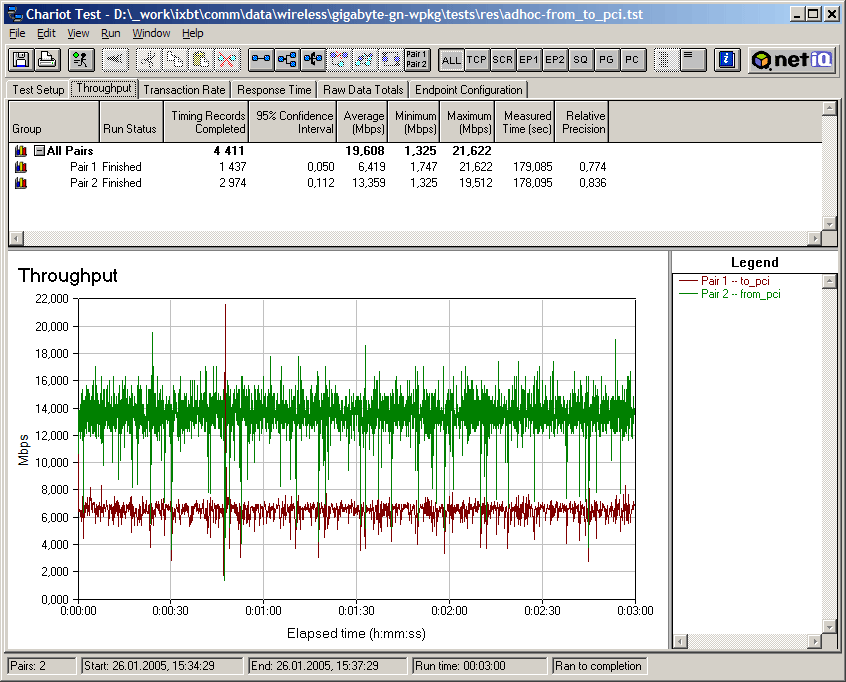This screenshot has height=682, width=846.
Task: Toggle the TCP protocol filter button
Action: coord(477,60)
